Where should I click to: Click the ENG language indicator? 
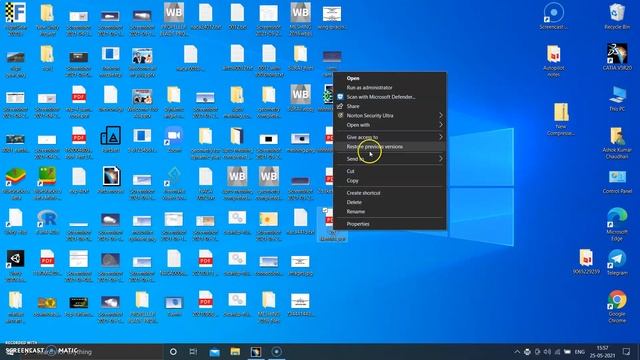580,351
